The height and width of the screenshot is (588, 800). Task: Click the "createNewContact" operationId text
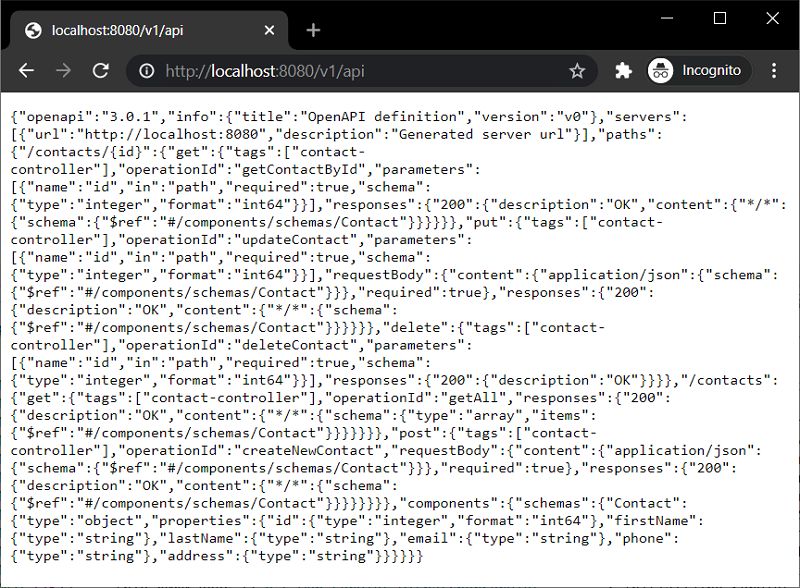coord(308,451)
